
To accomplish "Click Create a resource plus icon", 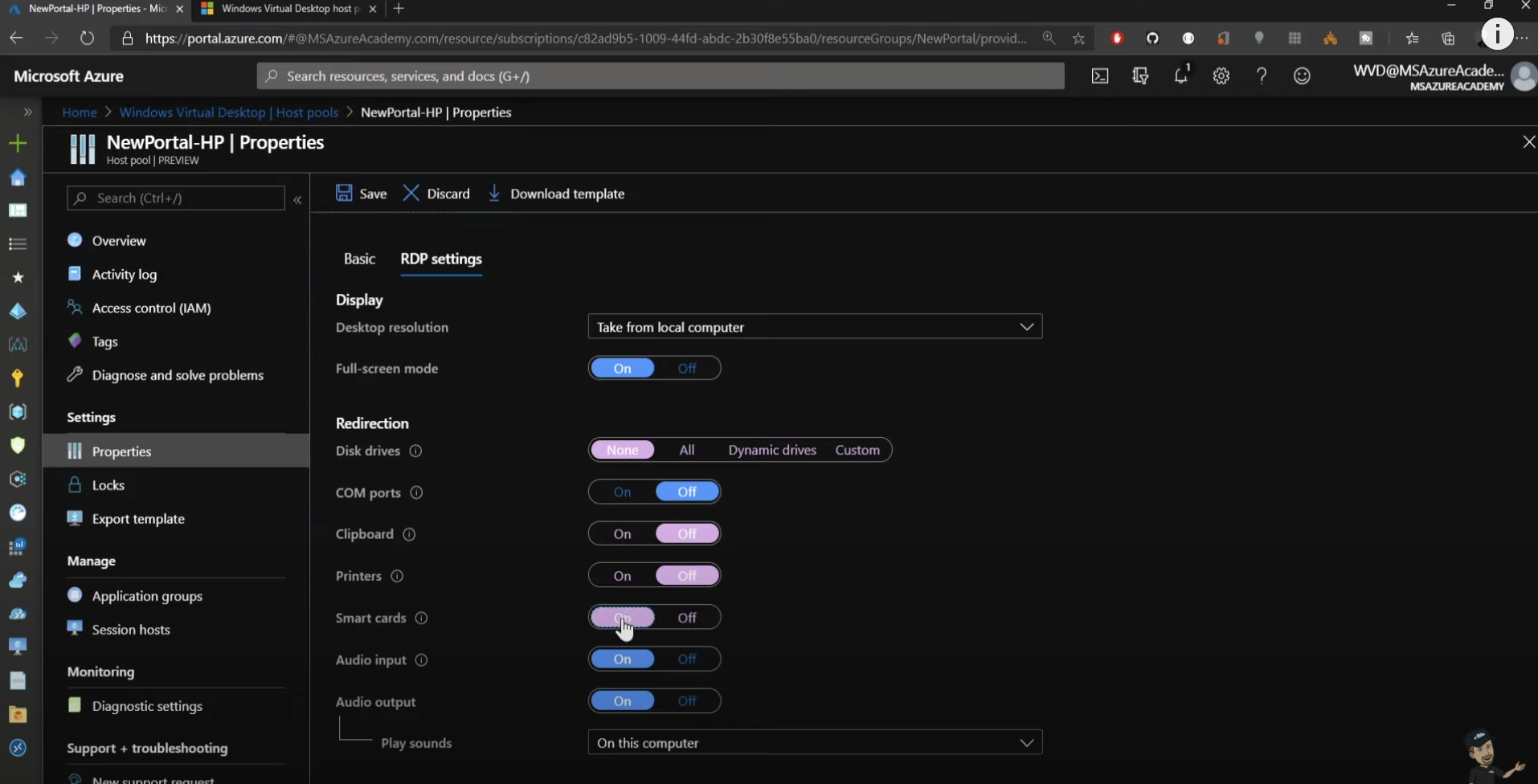I will click(18, 144).
